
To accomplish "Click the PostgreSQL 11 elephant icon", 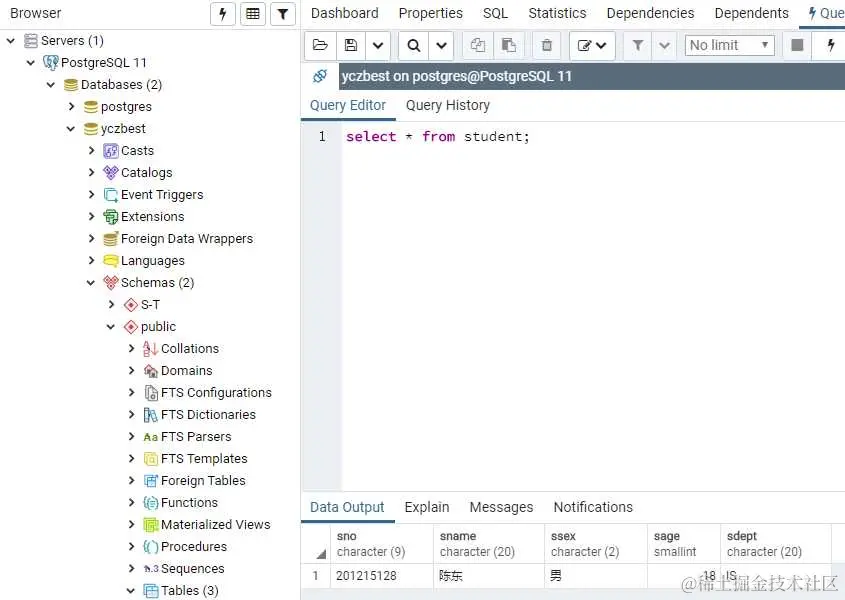I will click(x=51, y=63).
